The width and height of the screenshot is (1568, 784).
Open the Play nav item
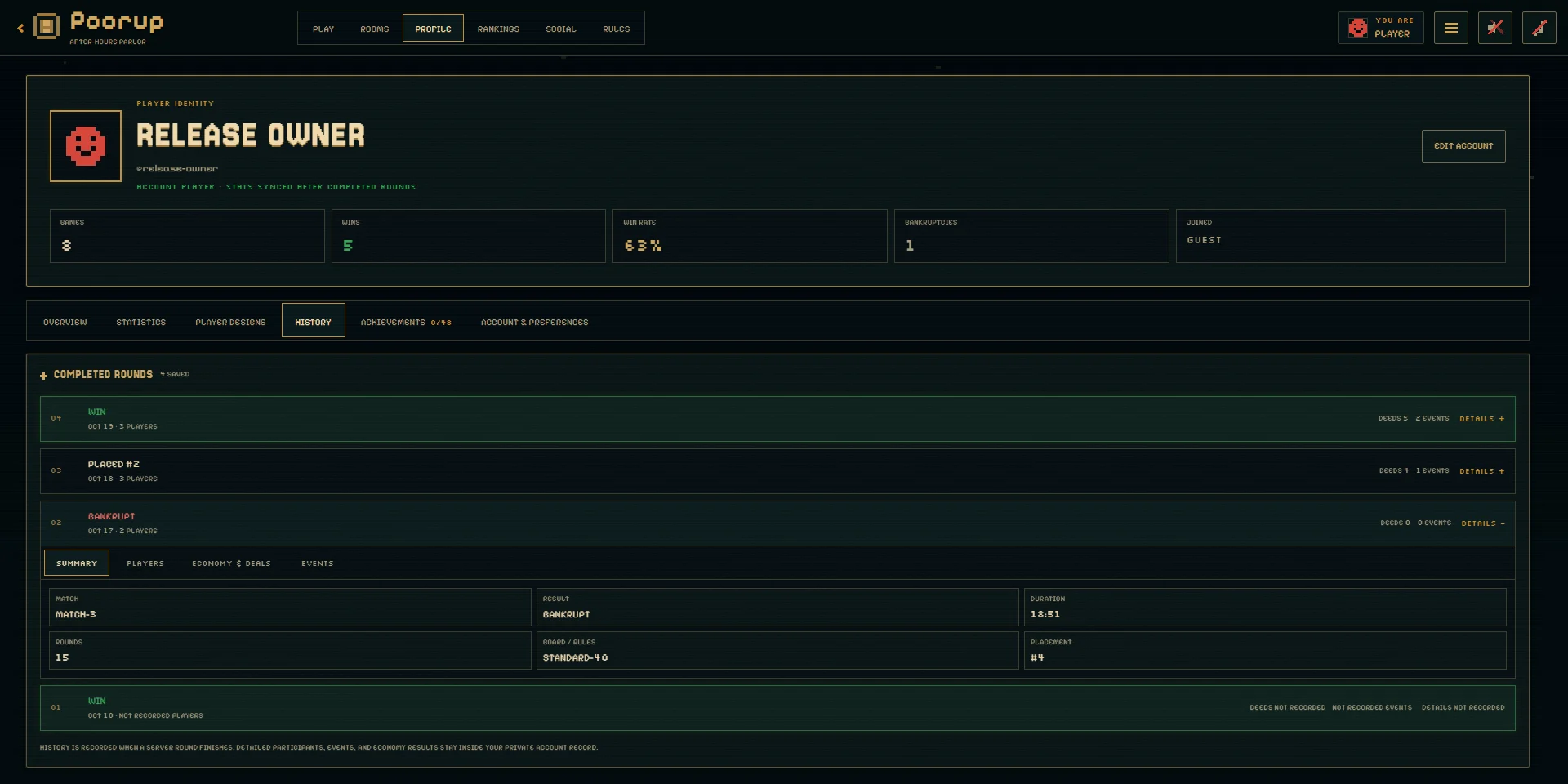point(323,29)
